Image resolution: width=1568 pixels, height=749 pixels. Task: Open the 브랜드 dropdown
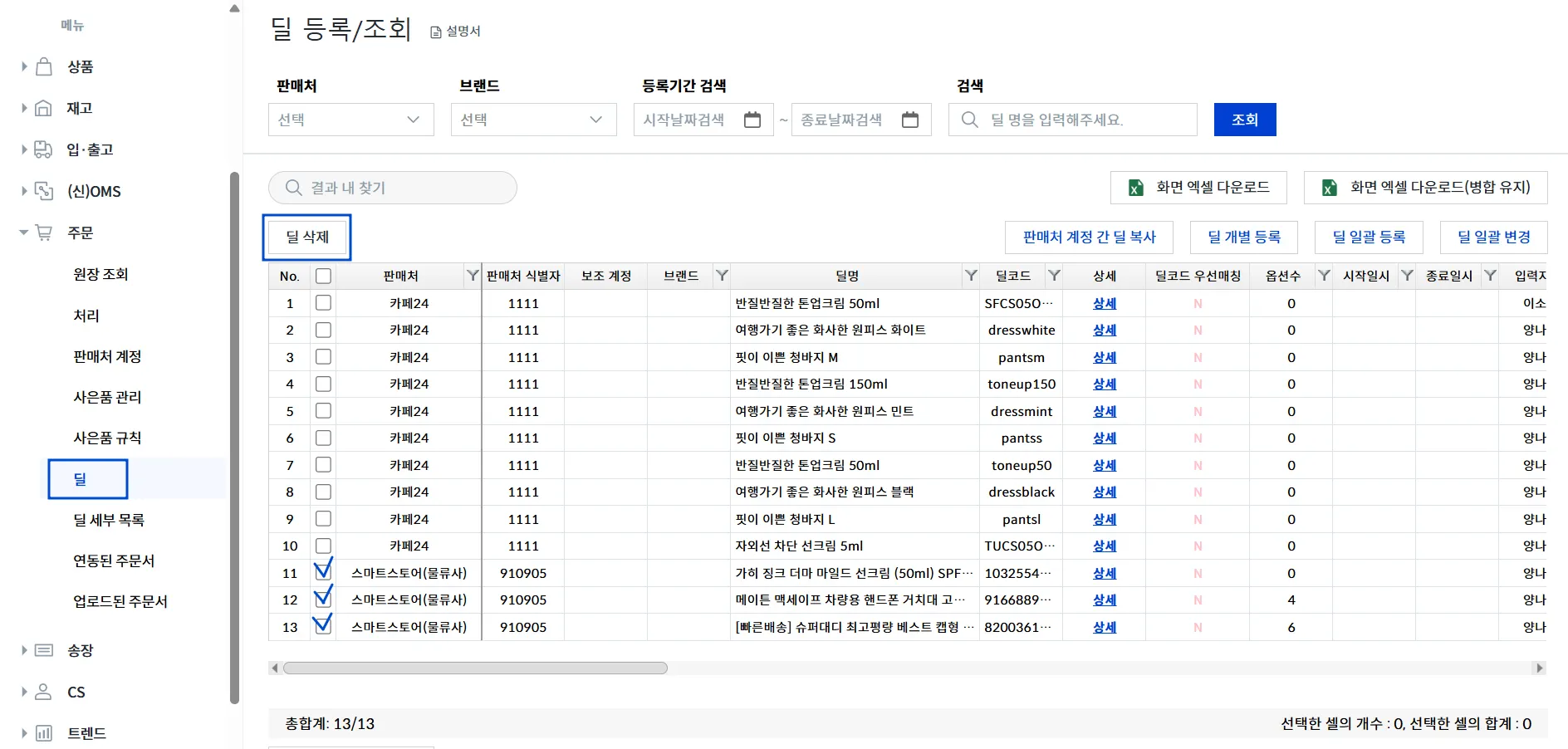point(533,120)
